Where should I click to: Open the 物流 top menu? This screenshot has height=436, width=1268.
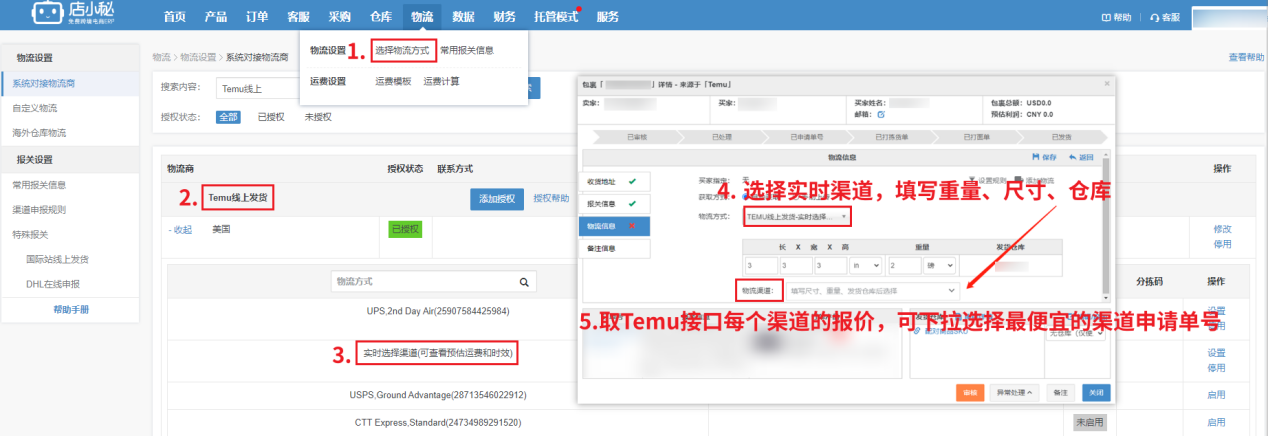(x=422, y=17)
